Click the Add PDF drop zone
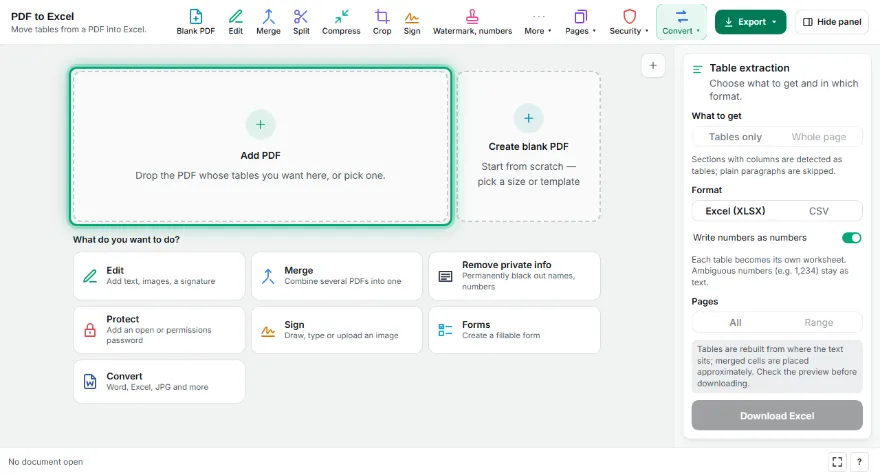Image resolution: width=880 pixels, height=475 pixels. point(260,147)
